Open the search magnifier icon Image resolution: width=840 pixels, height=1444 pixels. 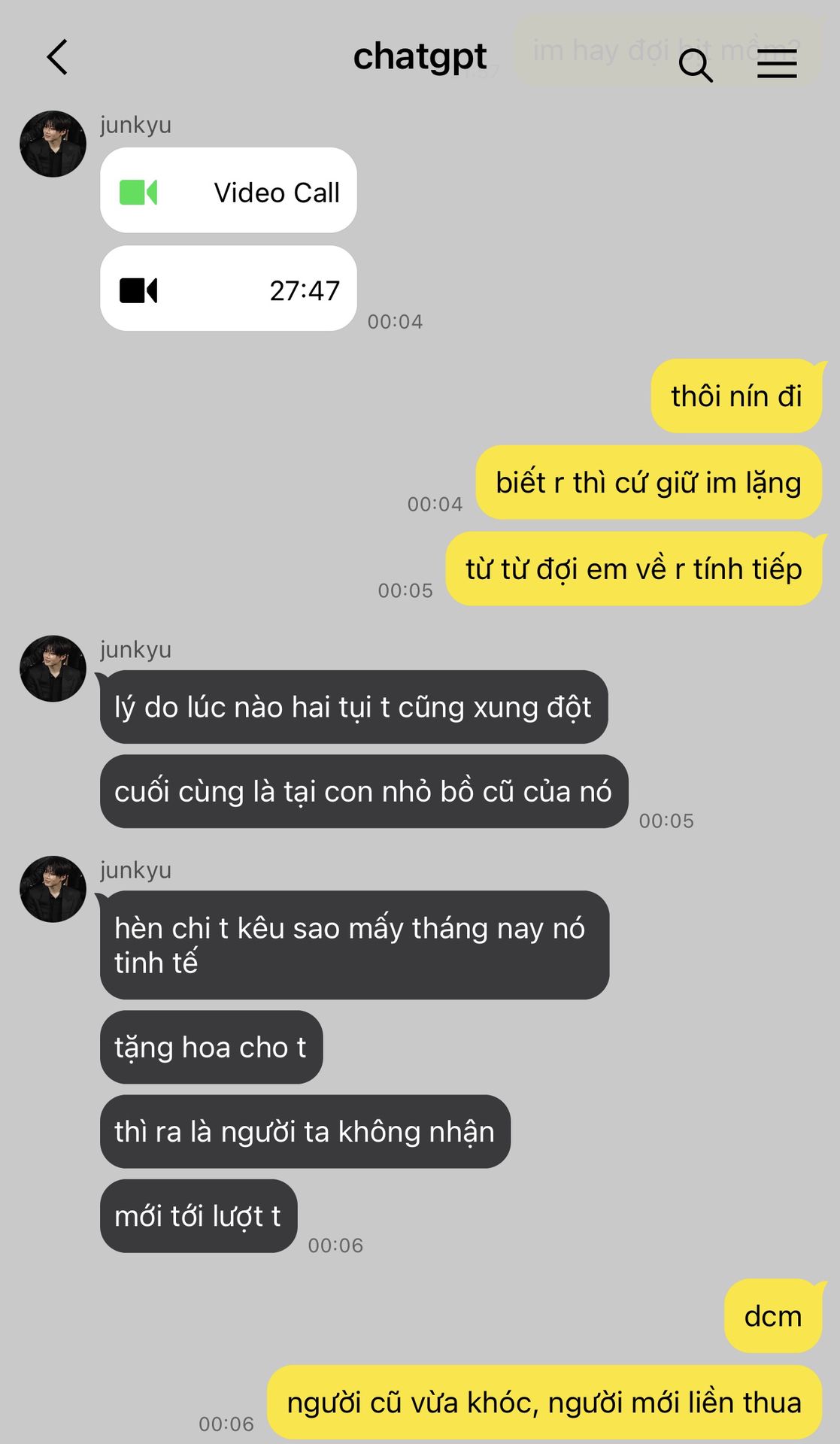696,65
